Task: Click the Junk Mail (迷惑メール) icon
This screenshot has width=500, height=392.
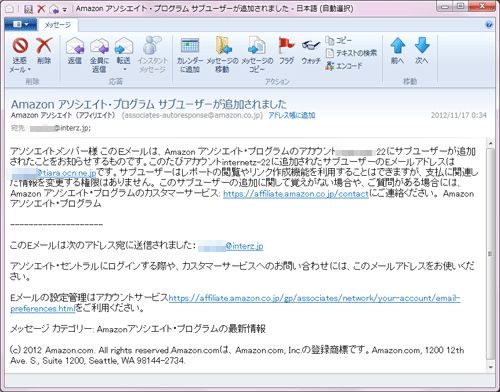Action: pos(20,45)
